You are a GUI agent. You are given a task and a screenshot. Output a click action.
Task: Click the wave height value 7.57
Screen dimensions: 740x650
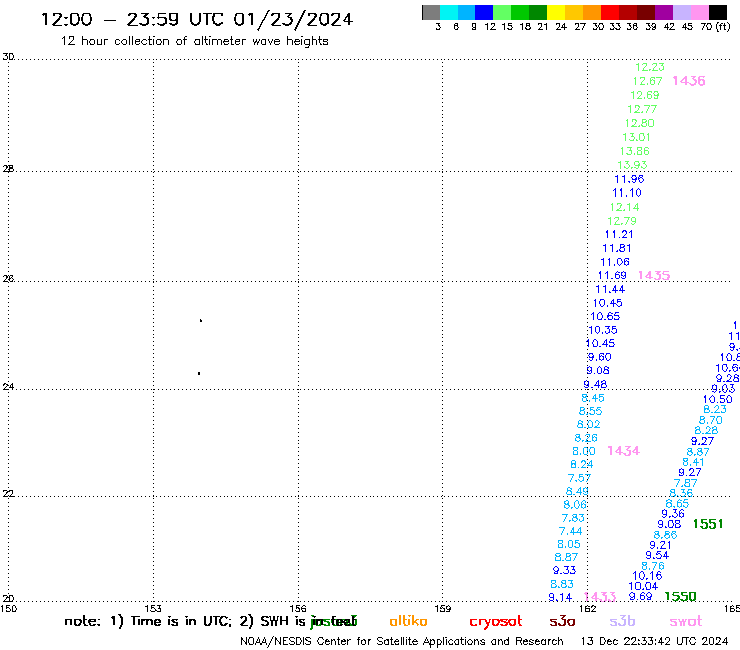pyautogui.click(x=580, y=479)
